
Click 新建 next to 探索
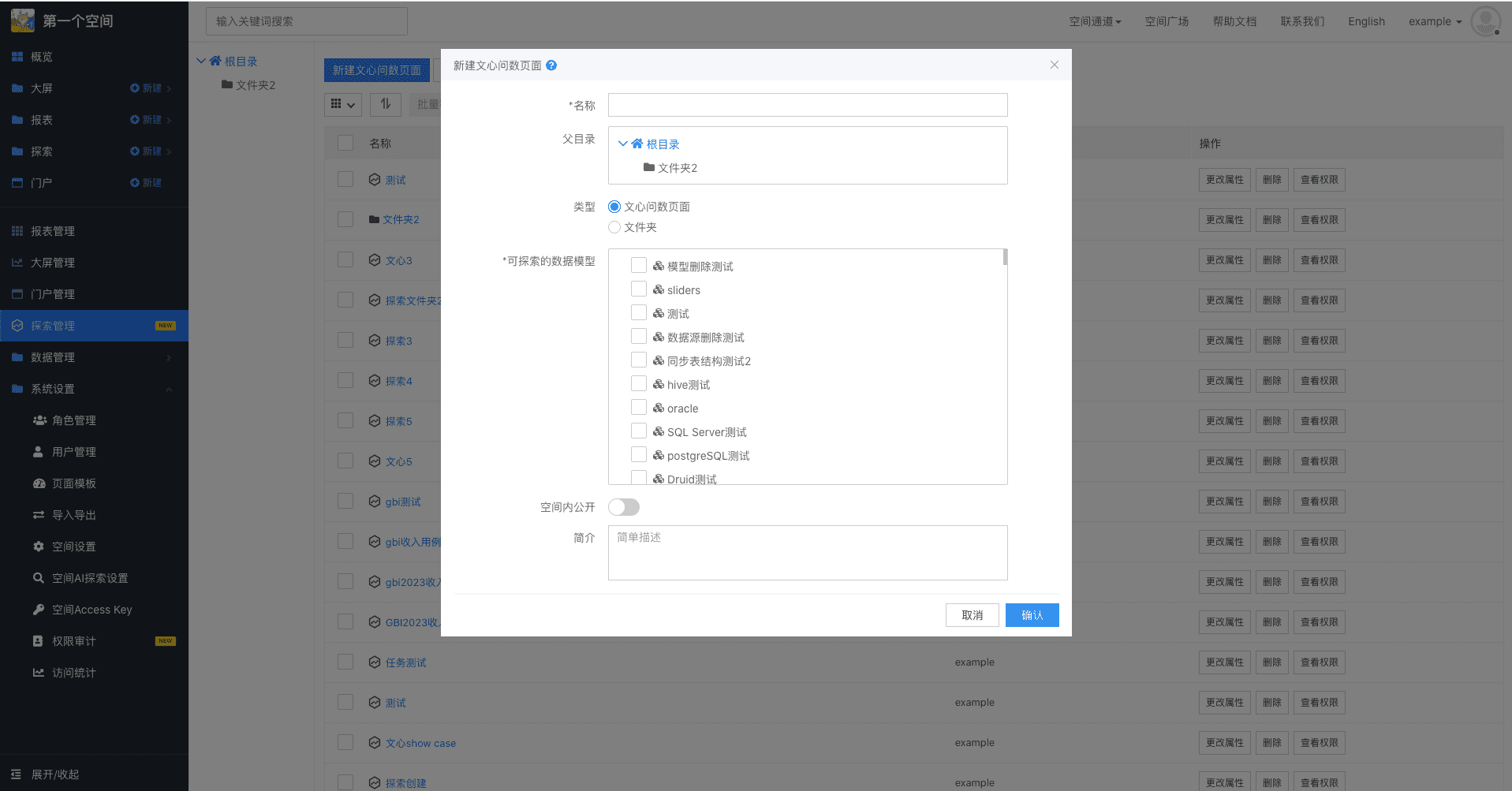click(x=146, y=151)
